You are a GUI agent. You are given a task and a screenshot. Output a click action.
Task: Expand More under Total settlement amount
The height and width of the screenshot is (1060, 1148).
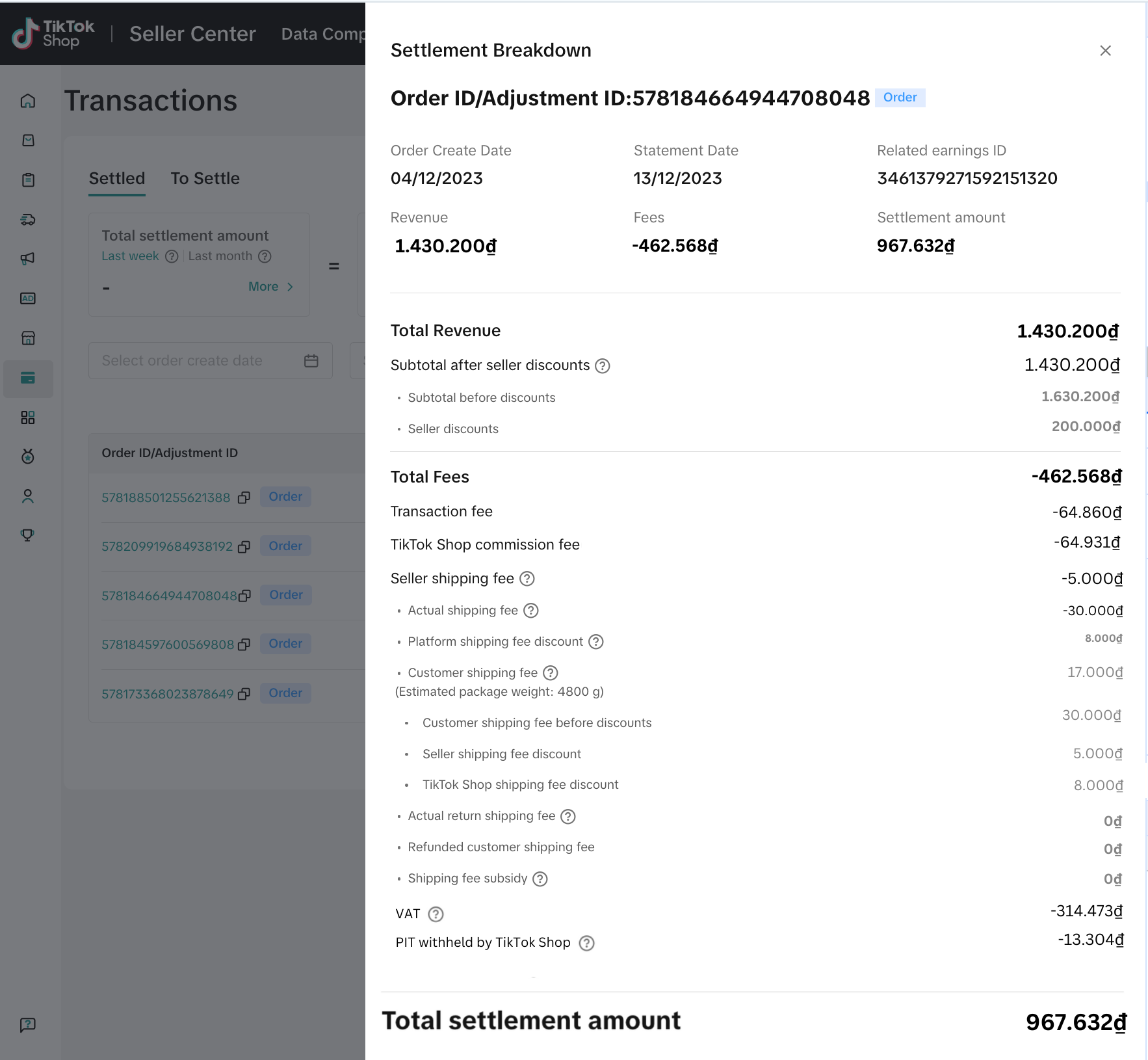pos(270,287)
